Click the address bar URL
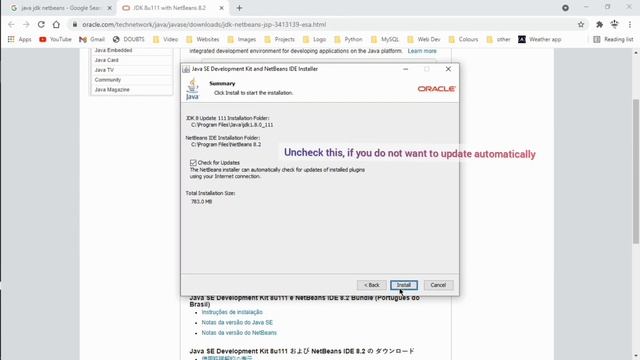640x360 pixels. click(x=204, y=24)
